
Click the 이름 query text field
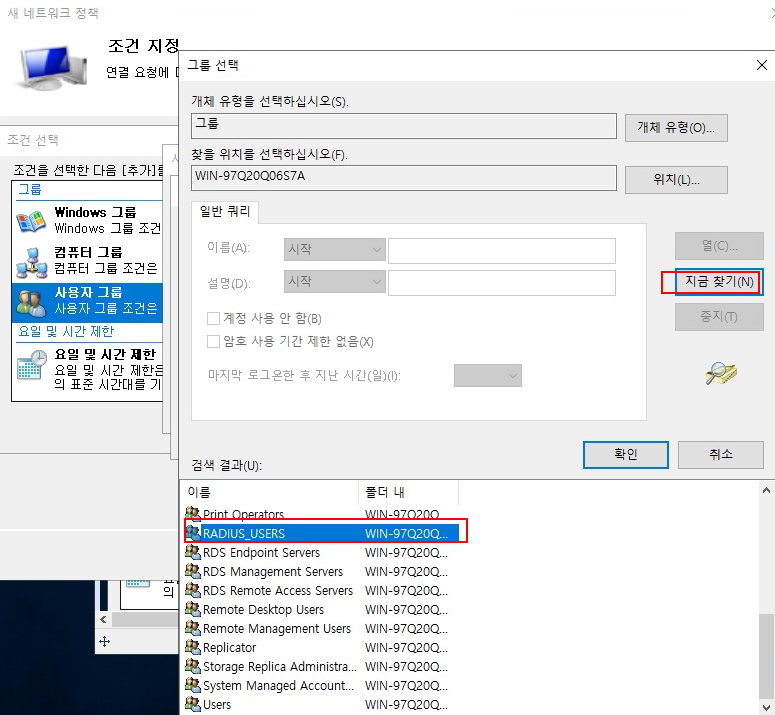click(501, 250)
